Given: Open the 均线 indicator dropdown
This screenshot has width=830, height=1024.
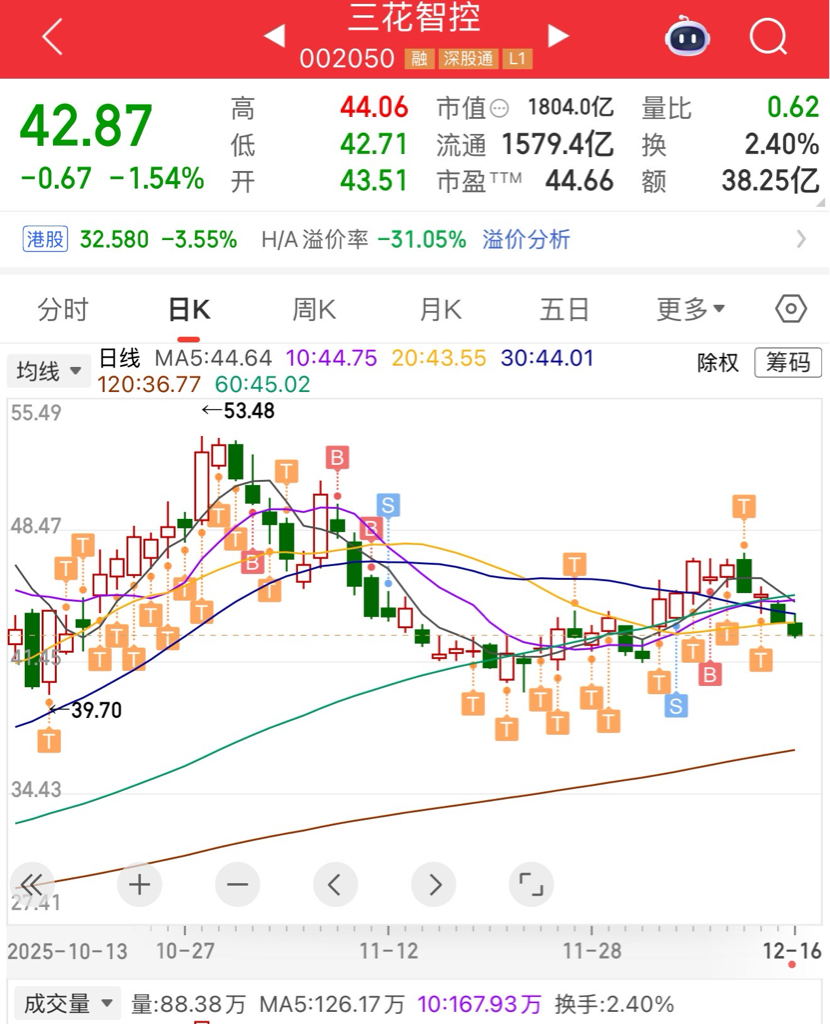Looking at the screenshot, I should pos(49,371).
